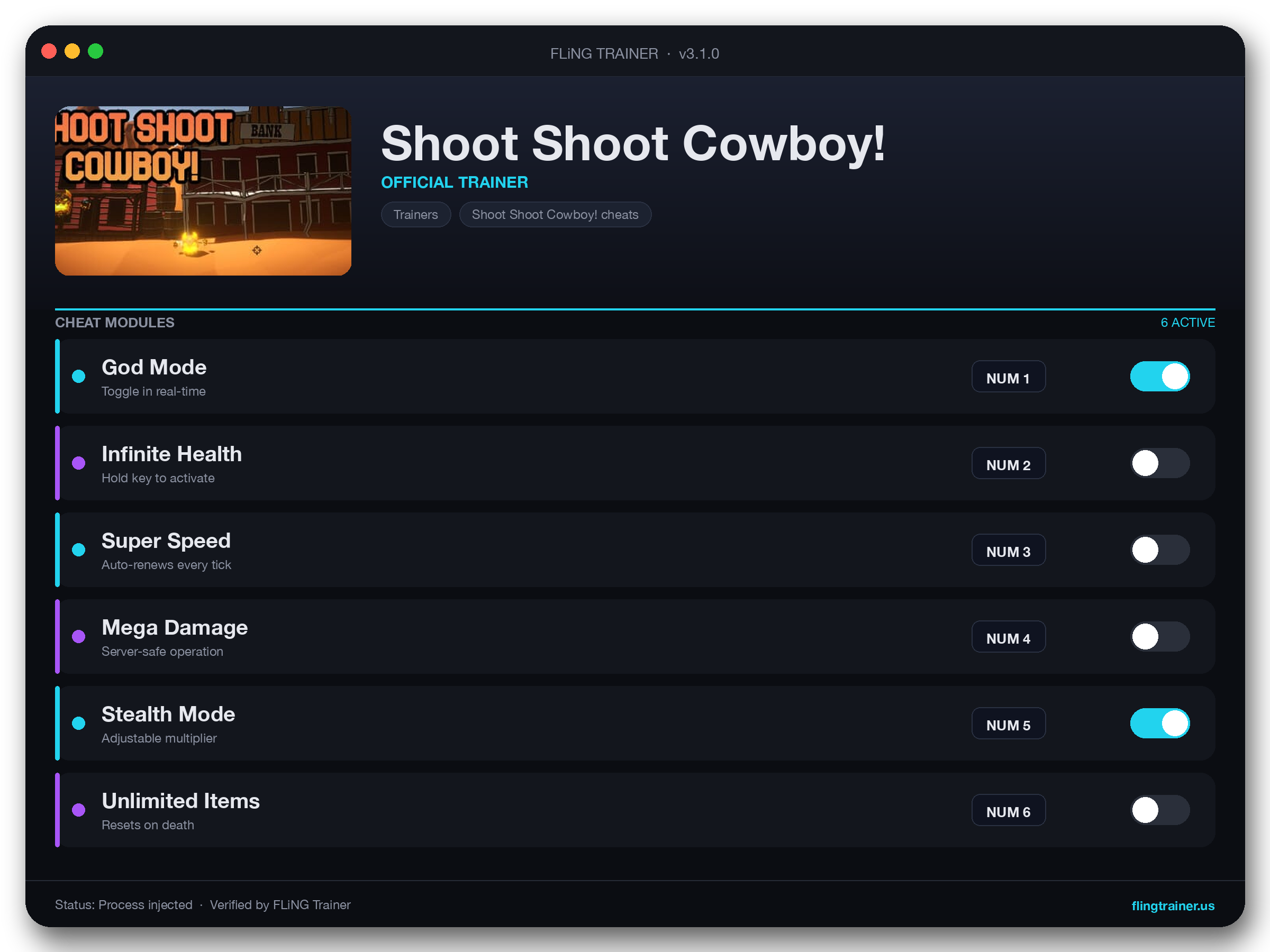Turn on the Unlimited Items switch
The image size is (1270, 952).
[x=1160, y=810]
